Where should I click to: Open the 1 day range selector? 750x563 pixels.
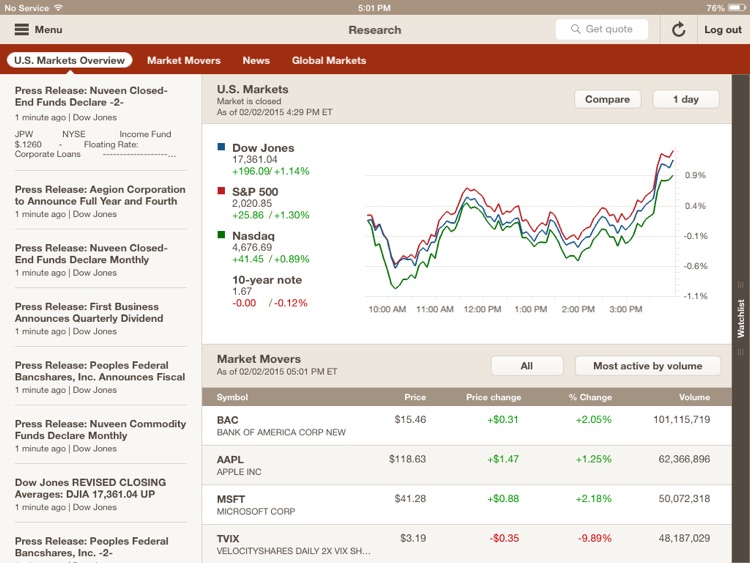tap(686, 99)
